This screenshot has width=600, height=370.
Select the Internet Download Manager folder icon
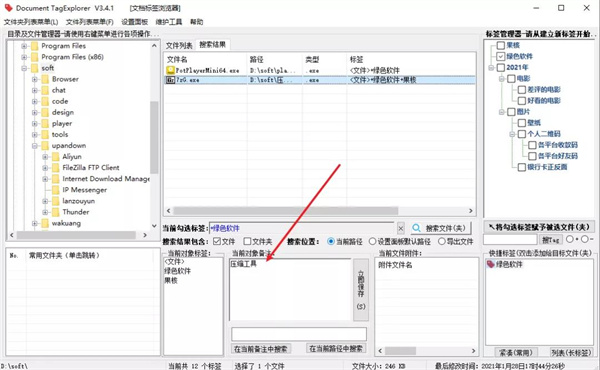56,179
